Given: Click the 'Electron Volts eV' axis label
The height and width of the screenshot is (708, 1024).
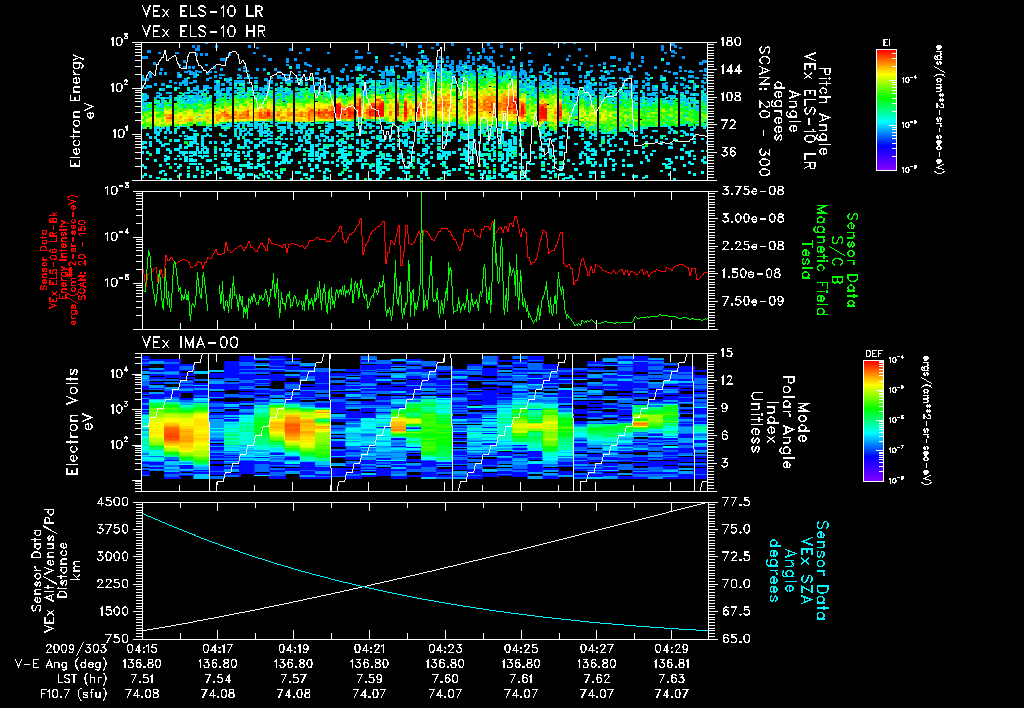Looking at the screenshot, I should 79,421.
